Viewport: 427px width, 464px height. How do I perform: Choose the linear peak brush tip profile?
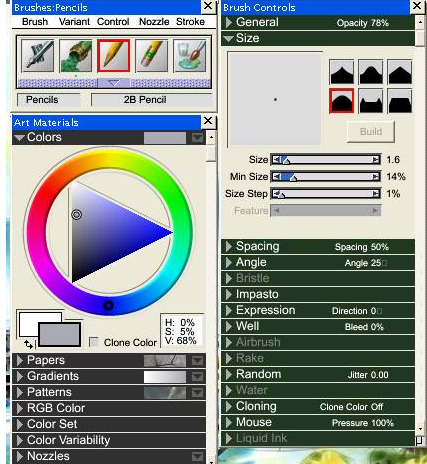tap(400, 72)
